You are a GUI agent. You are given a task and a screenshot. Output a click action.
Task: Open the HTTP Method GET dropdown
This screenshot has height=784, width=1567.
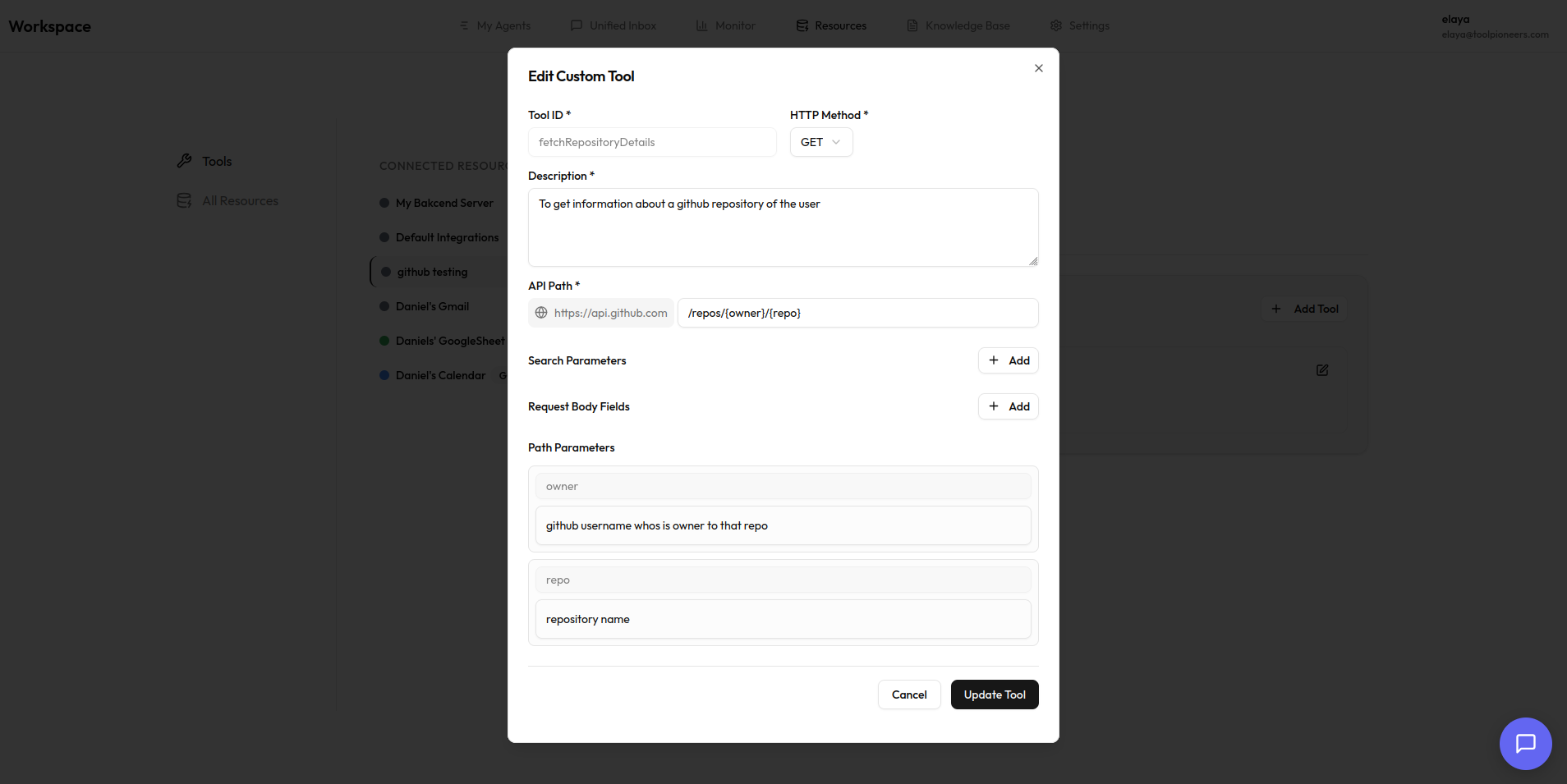820,142
